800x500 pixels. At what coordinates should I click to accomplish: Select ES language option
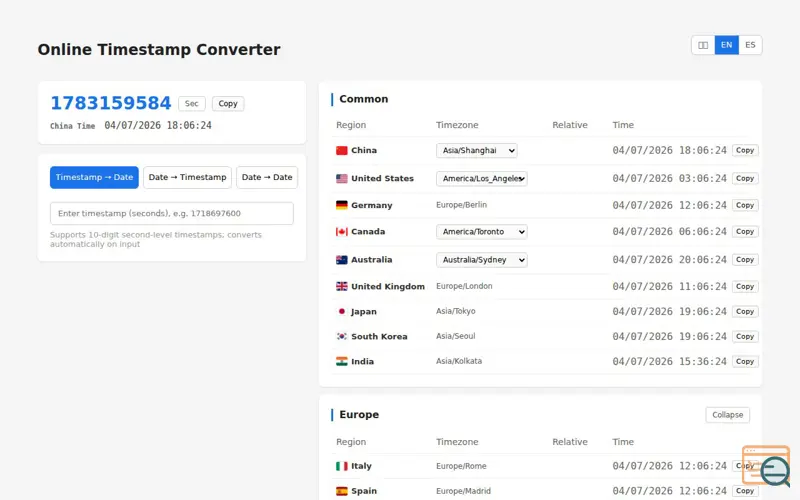click(750, 45)
